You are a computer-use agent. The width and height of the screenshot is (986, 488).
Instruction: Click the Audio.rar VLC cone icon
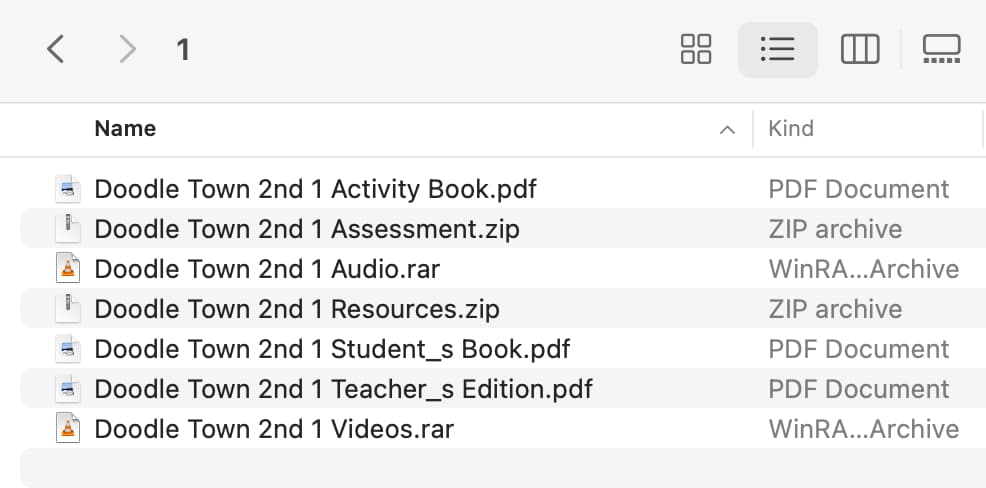coord(68,269)
